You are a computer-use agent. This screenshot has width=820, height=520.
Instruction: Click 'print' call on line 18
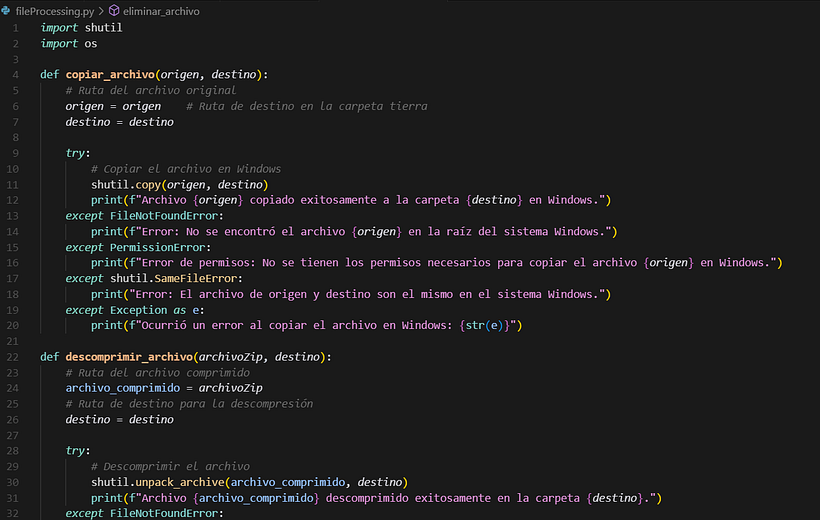pos(107,295)
